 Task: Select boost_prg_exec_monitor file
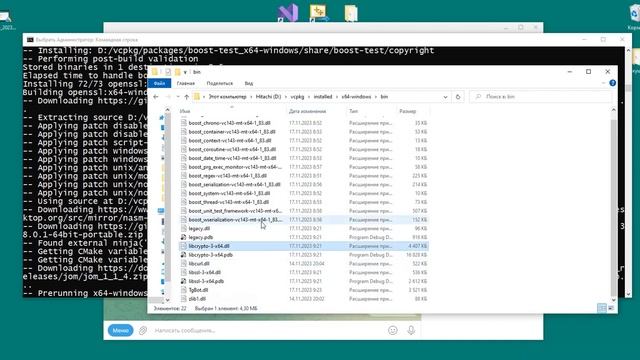coord(235,167)
